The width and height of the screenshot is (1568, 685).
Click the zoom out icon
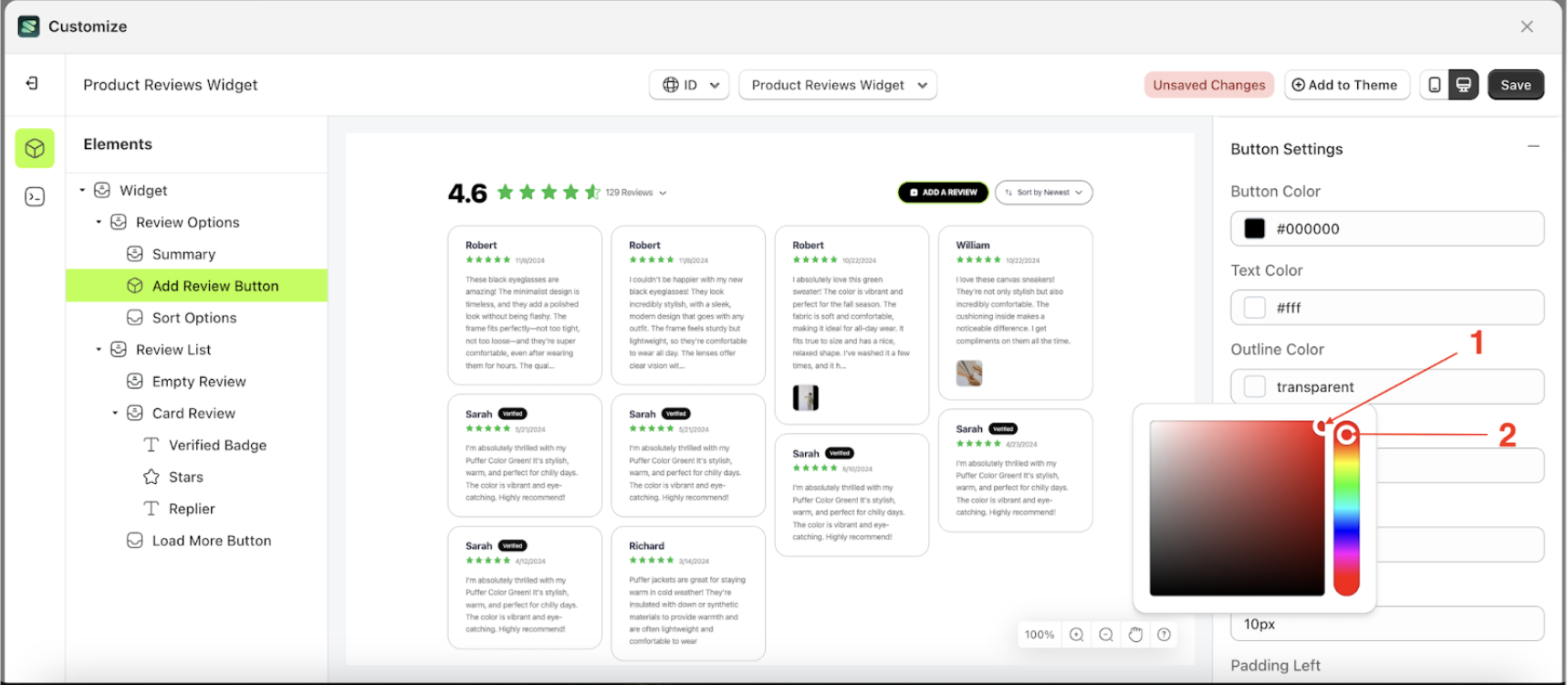coord(1106,635)
